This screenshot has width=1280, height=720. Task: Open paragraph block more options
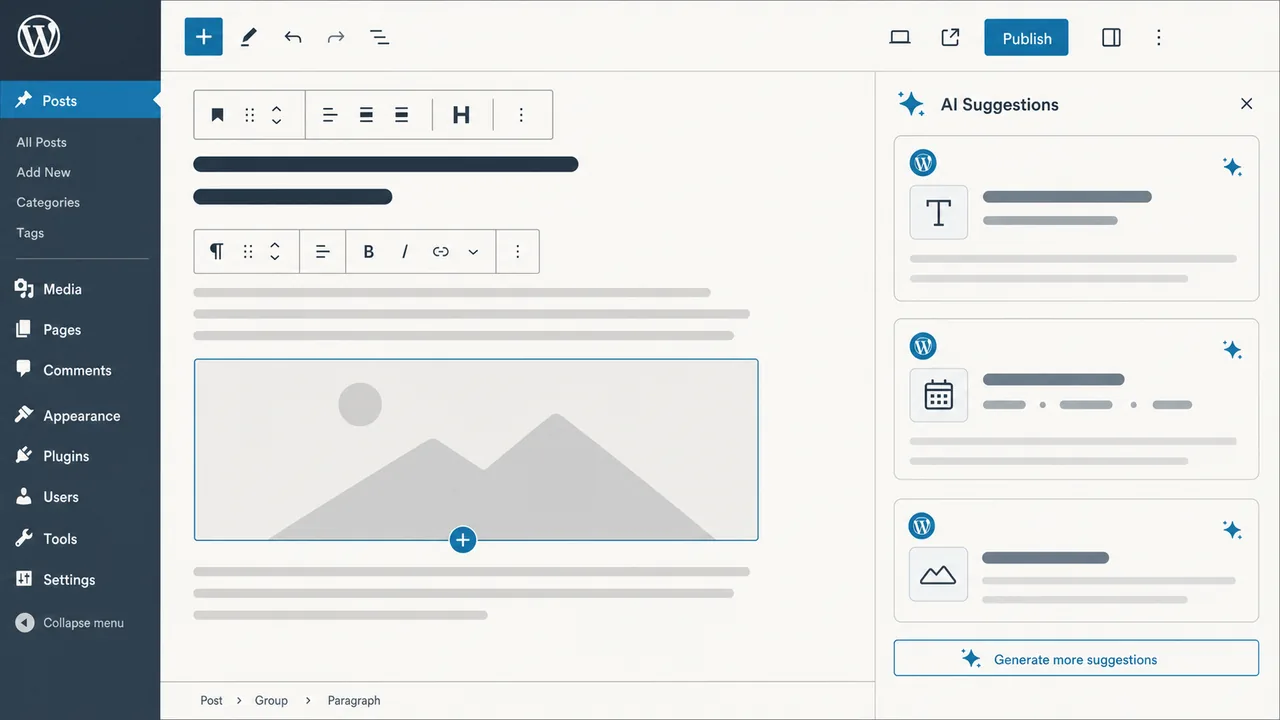tap(517, 252)
